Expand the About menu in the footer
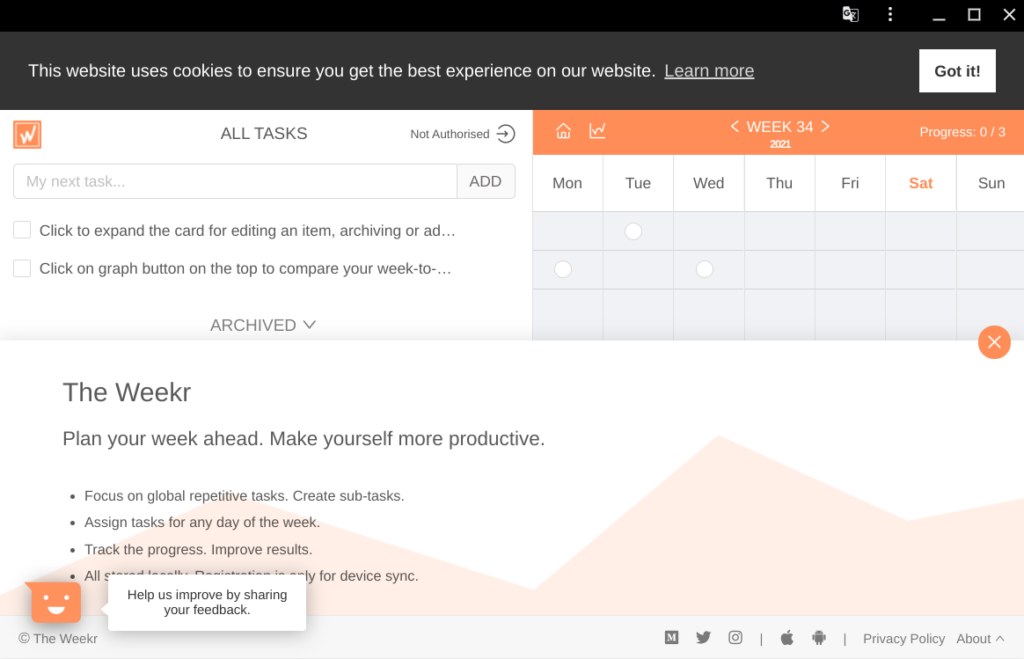The image size is (1024, 659). point(980,639)
